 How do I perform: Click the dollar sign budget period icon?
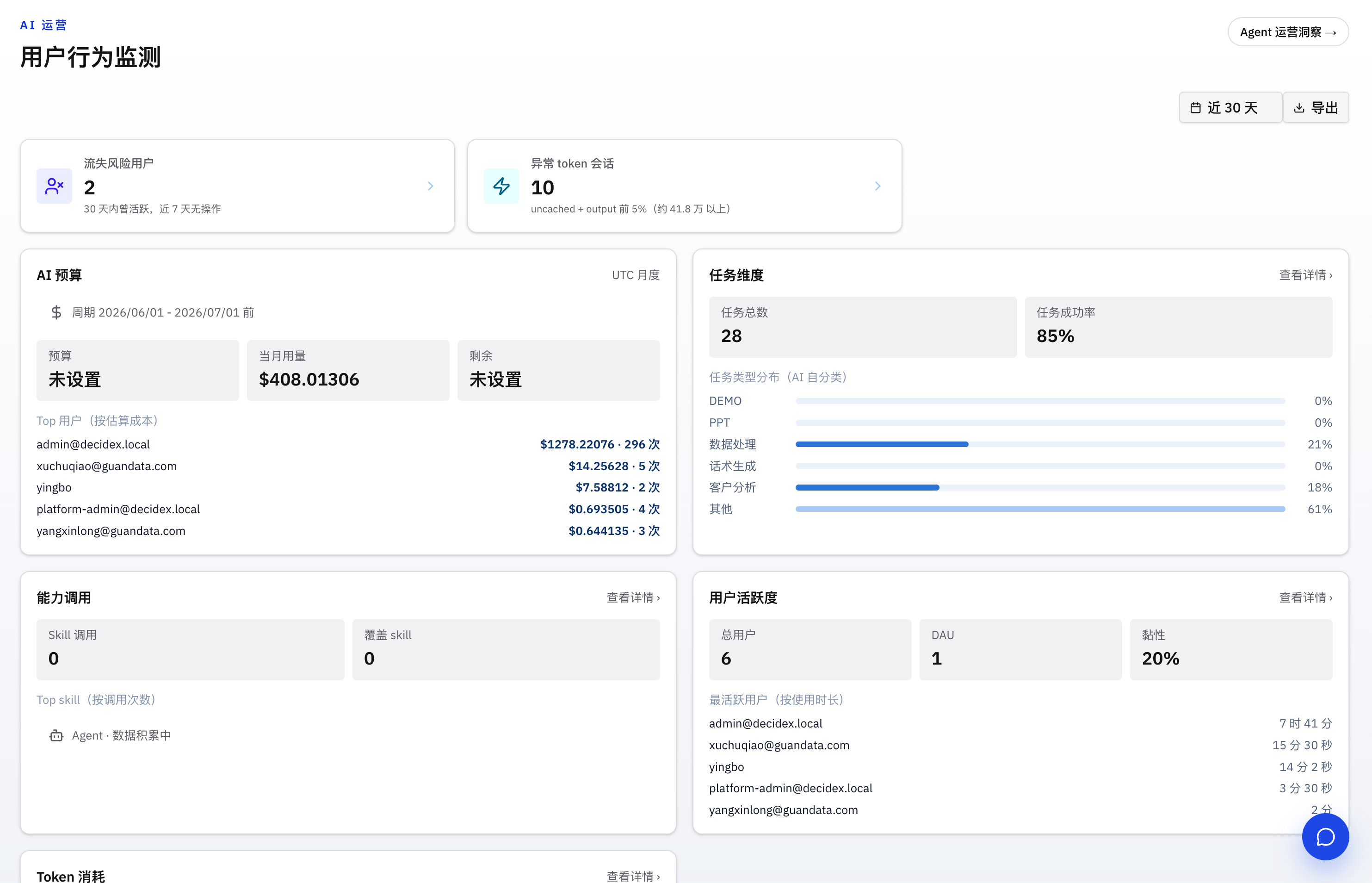coord(56,312)
